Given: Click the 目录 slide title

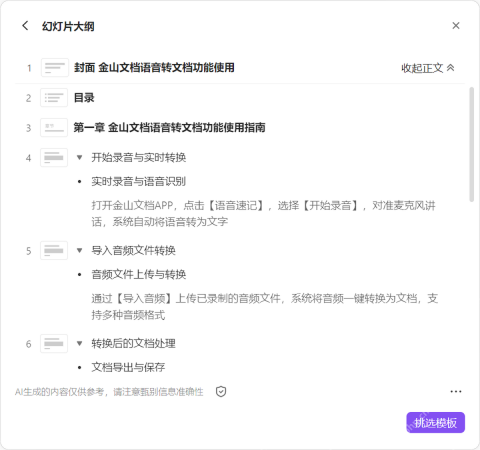Looking at the screenshot, I should tap(84, 98).
